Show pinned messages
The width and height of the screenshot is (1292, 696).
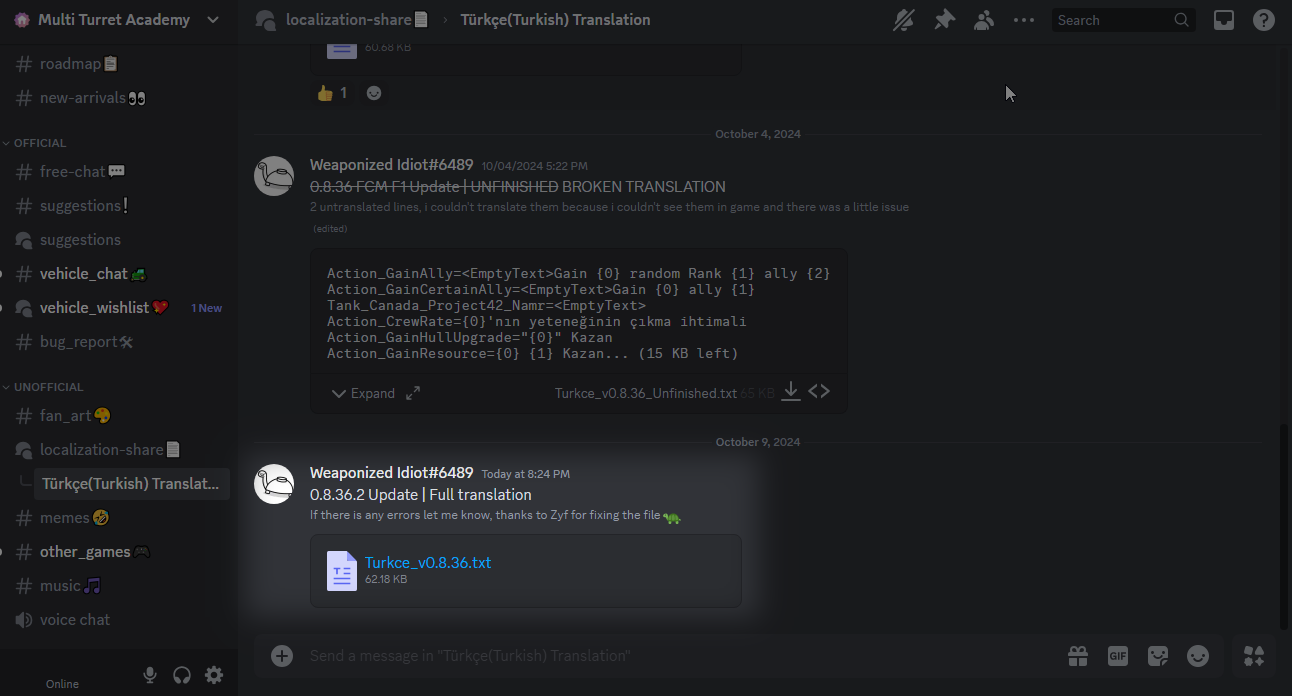coord(944,20)
